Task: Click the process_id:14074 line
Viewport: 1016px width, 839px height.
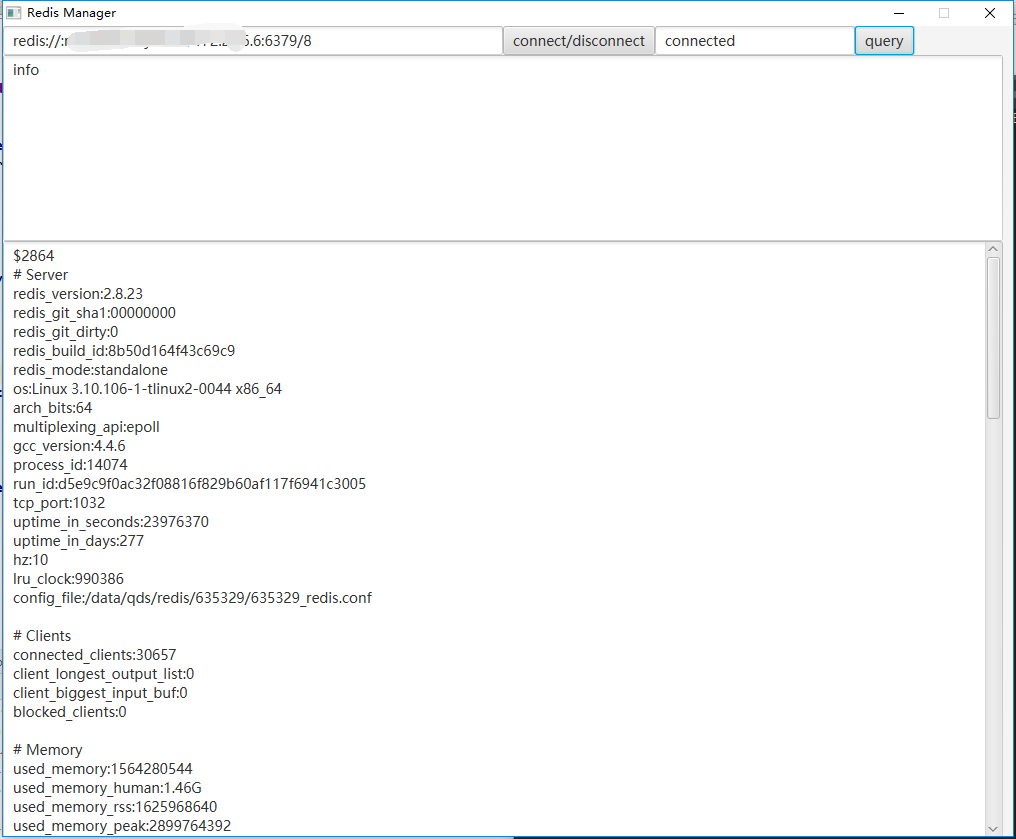Action: [x=70, y=465]
